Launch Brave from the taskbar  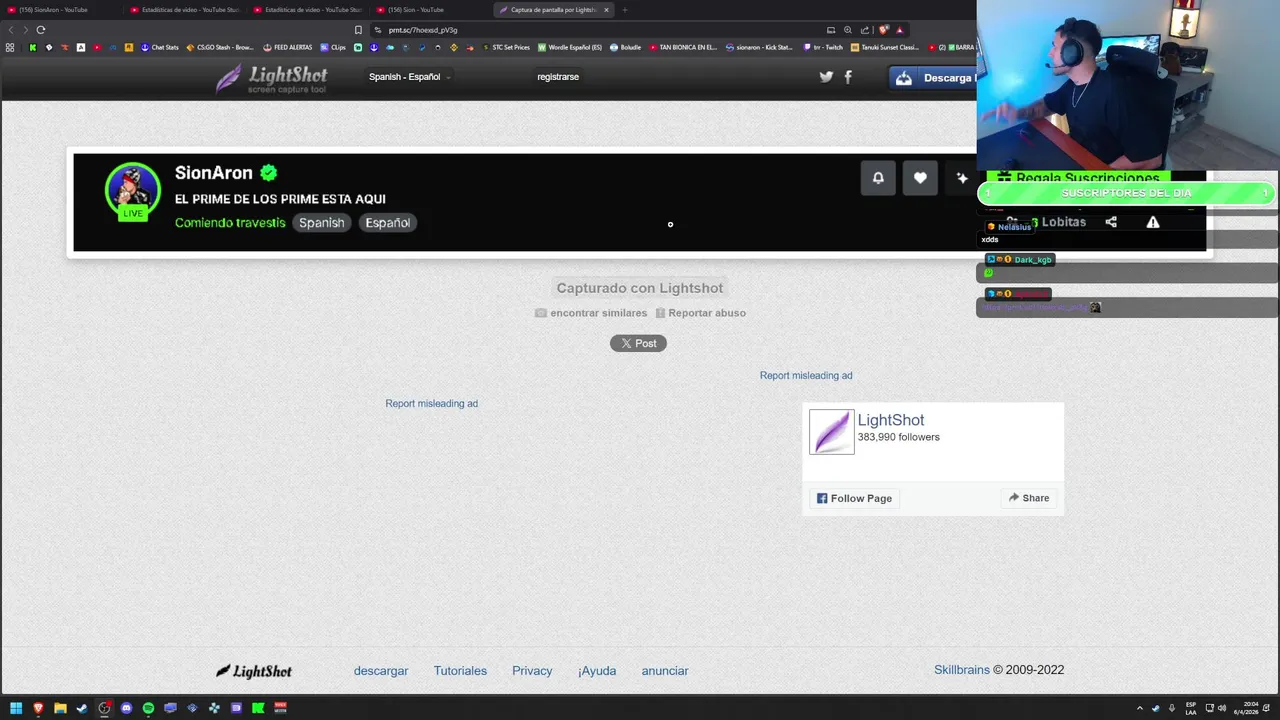click(38, 708)
